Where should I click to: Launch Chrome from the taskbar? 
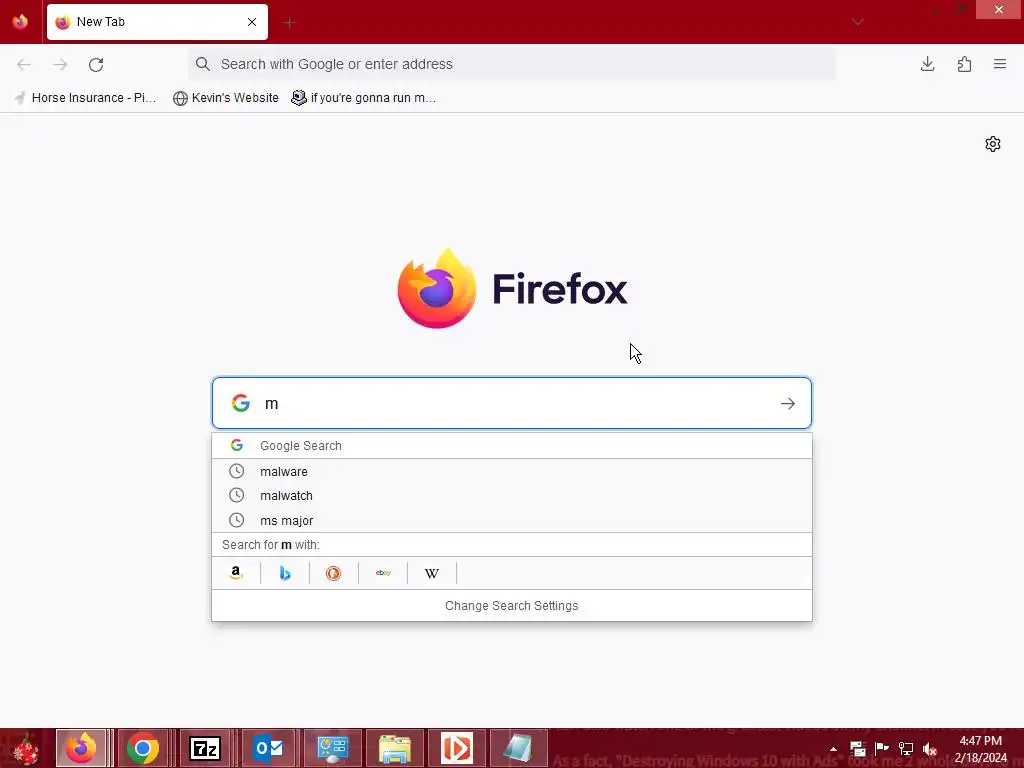tap(142, 748)
